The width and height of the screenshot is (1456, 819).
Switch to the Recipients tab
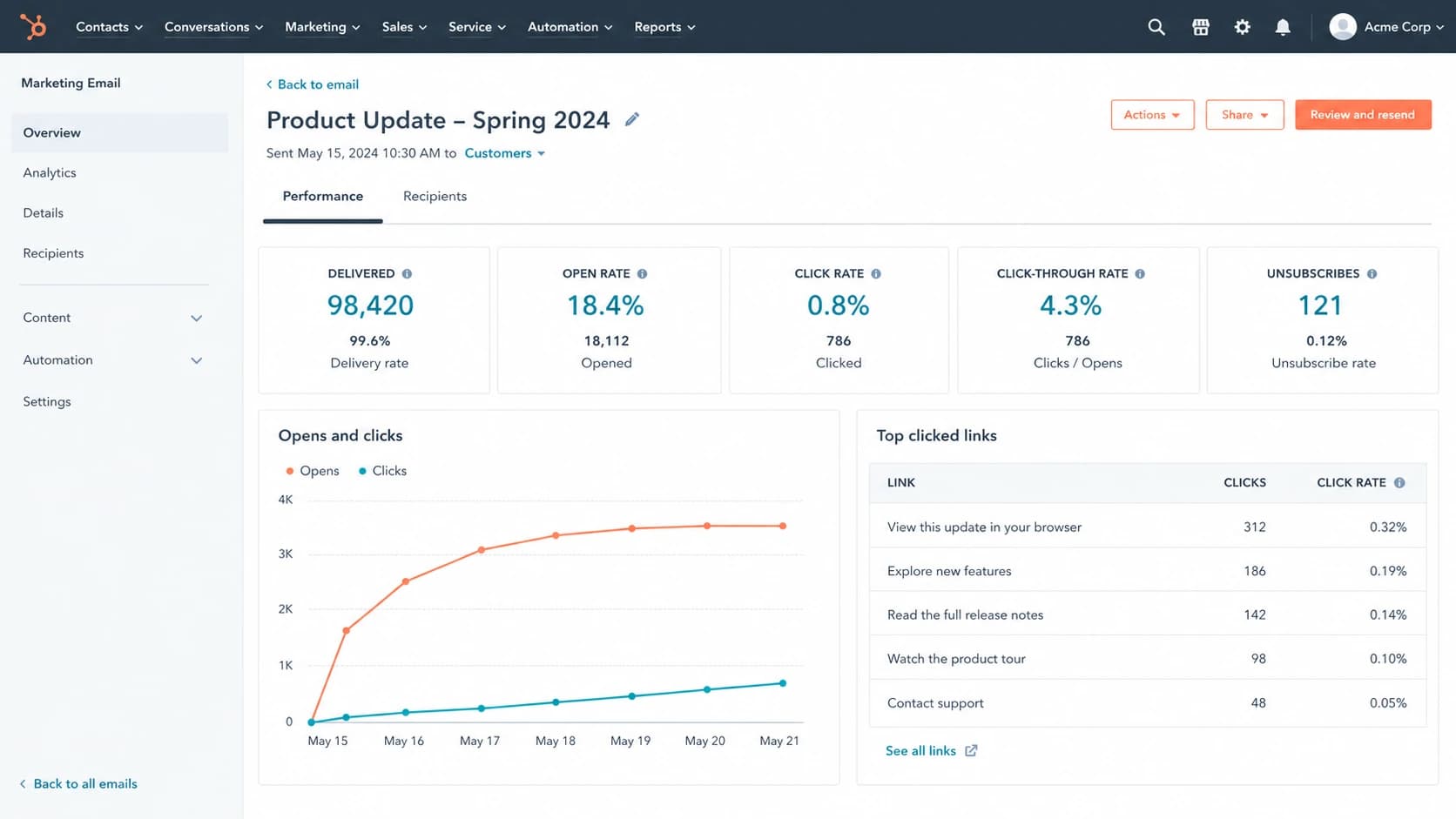pos(435,197)
